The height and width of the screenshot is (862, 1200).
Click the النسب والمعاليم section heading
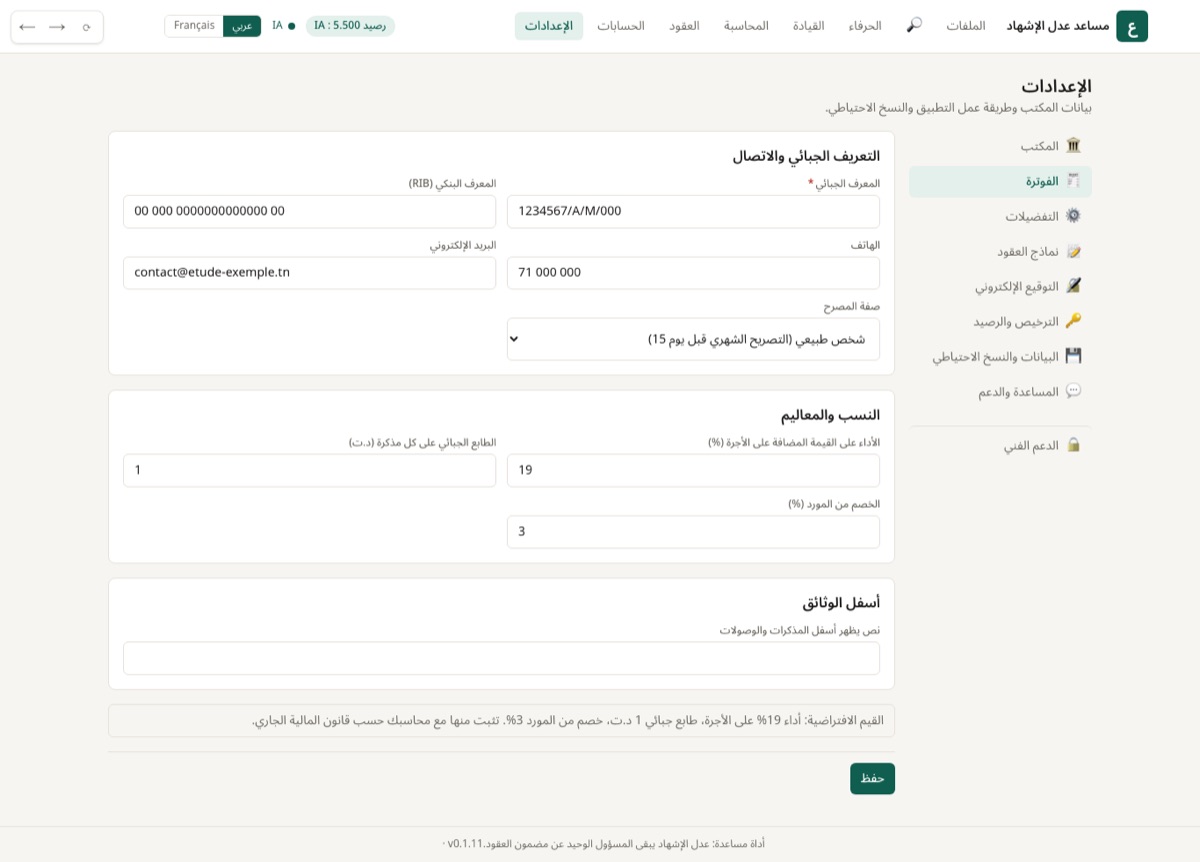pyautogui.click(x=830, y=415)
